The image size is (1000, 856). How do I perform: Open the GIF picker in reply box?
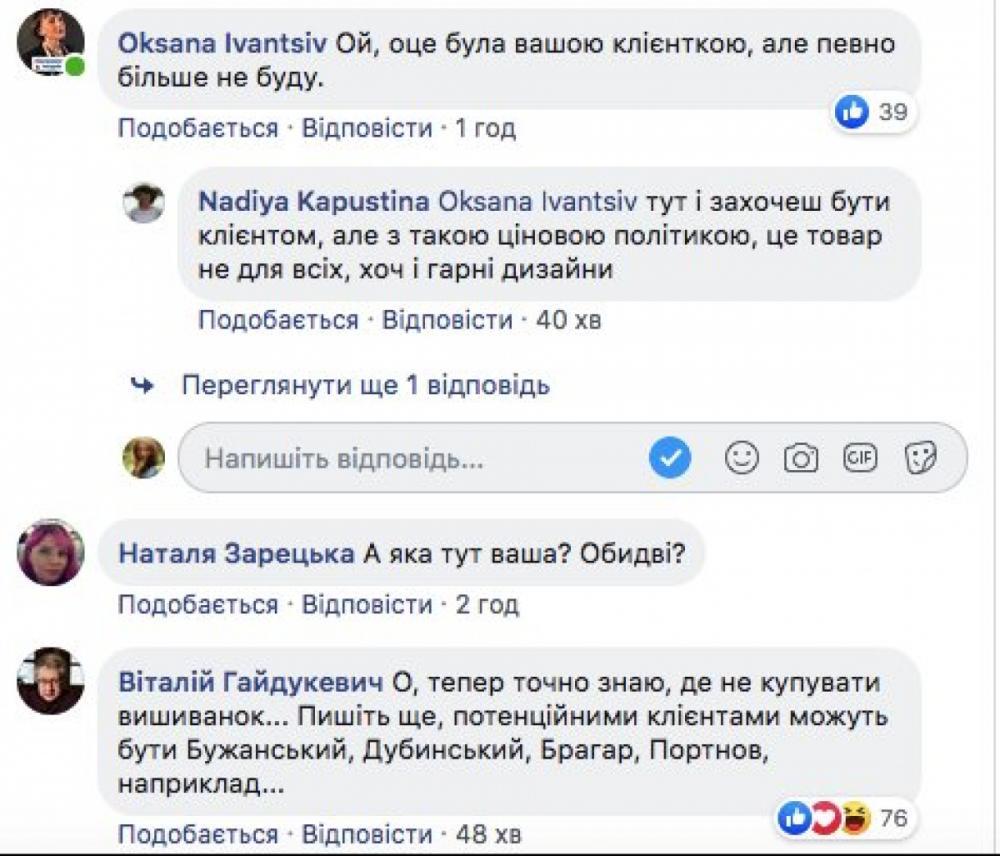pos(859,457)
